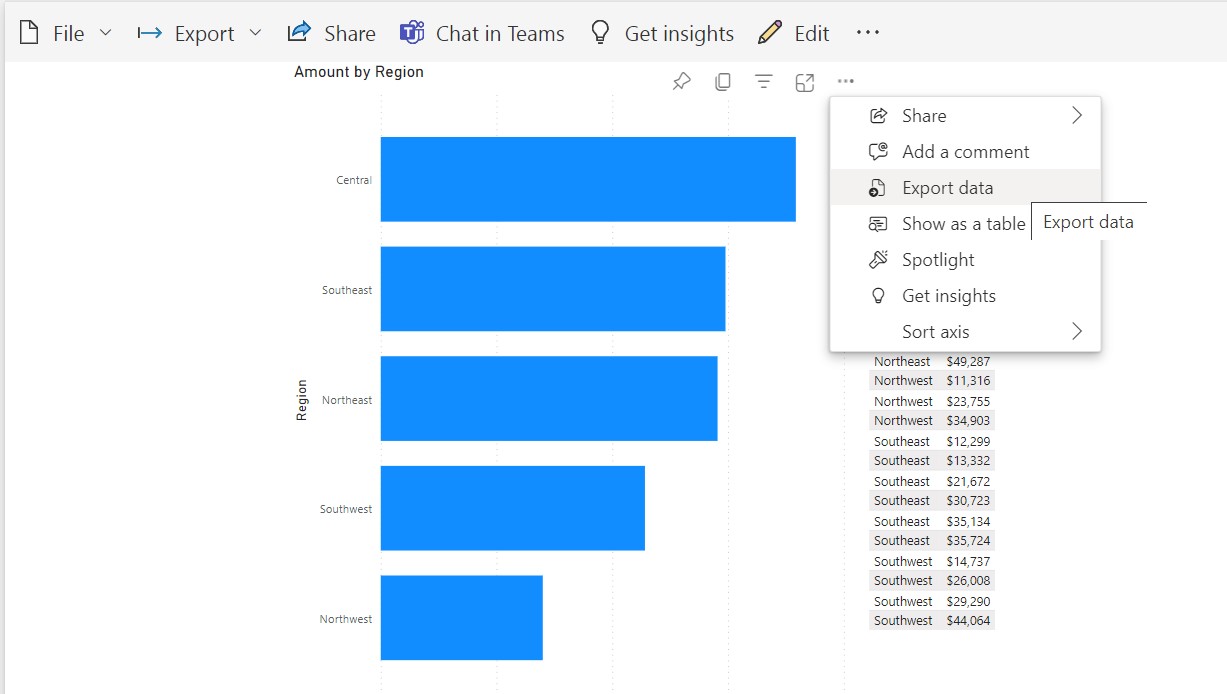Expand the Sort axis submenu

tap(1077, 332)
